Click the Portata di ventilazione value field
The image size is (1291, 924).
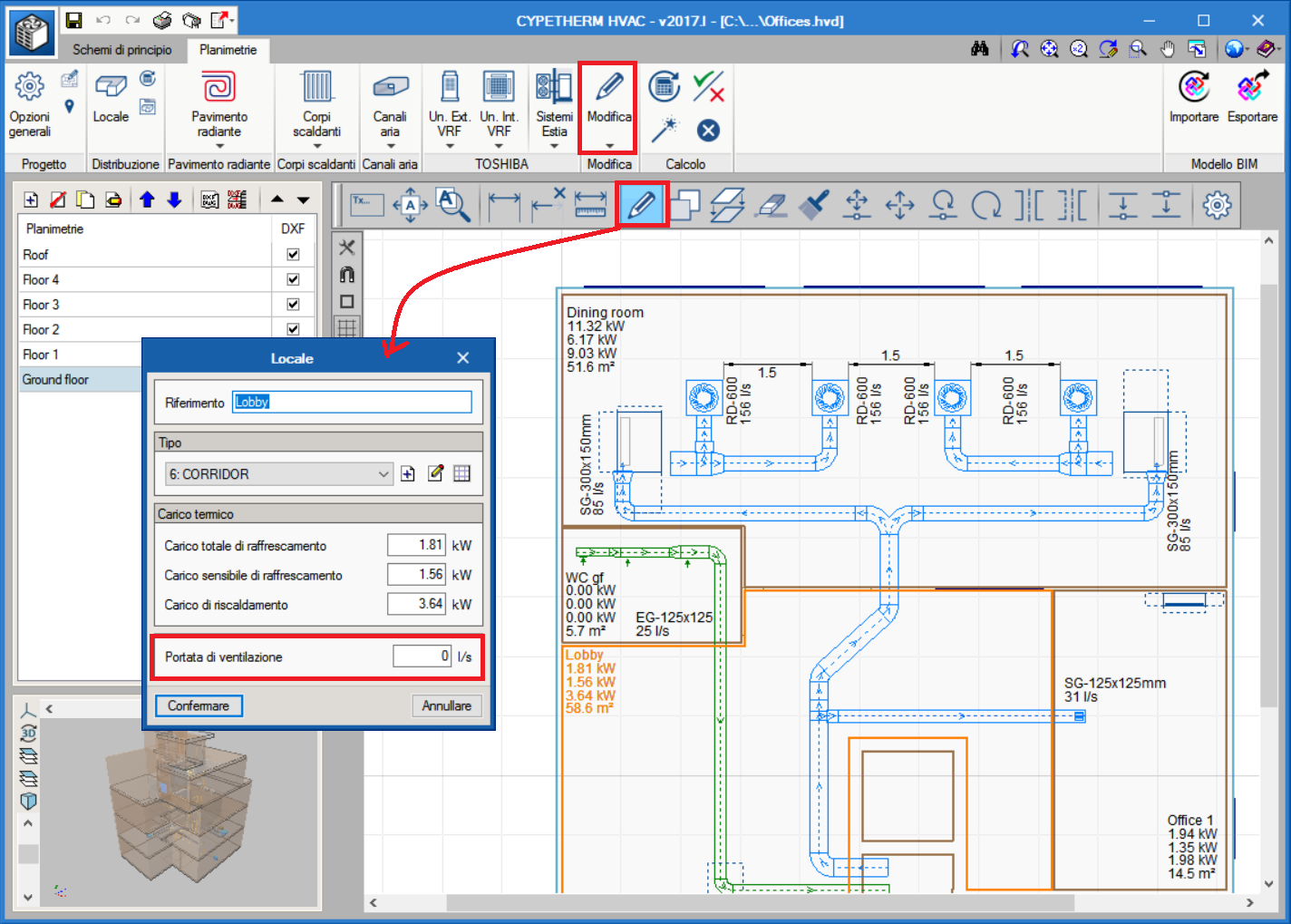(422, 657)
